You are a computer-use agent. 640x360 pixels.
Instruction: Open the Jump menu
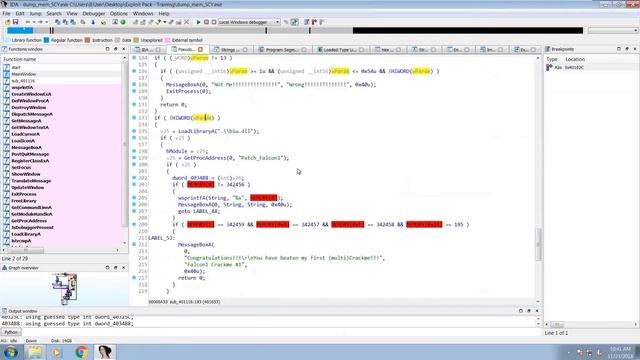(35, 13)
